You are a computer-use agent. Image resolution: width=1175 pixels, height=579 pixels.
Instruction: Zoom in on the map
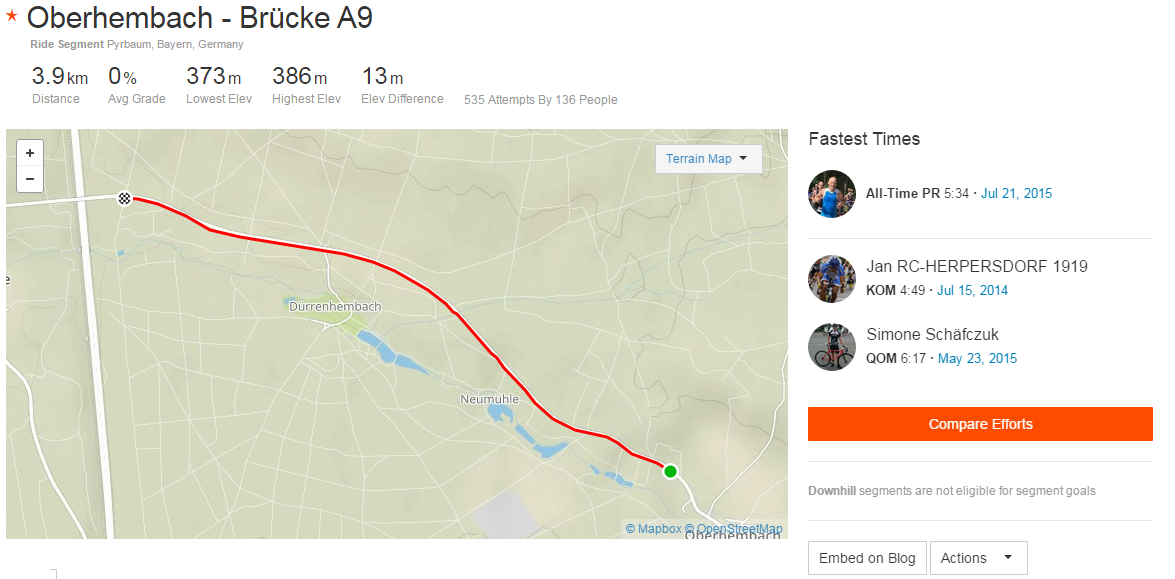pyautogui.click(x=30, y=153)
